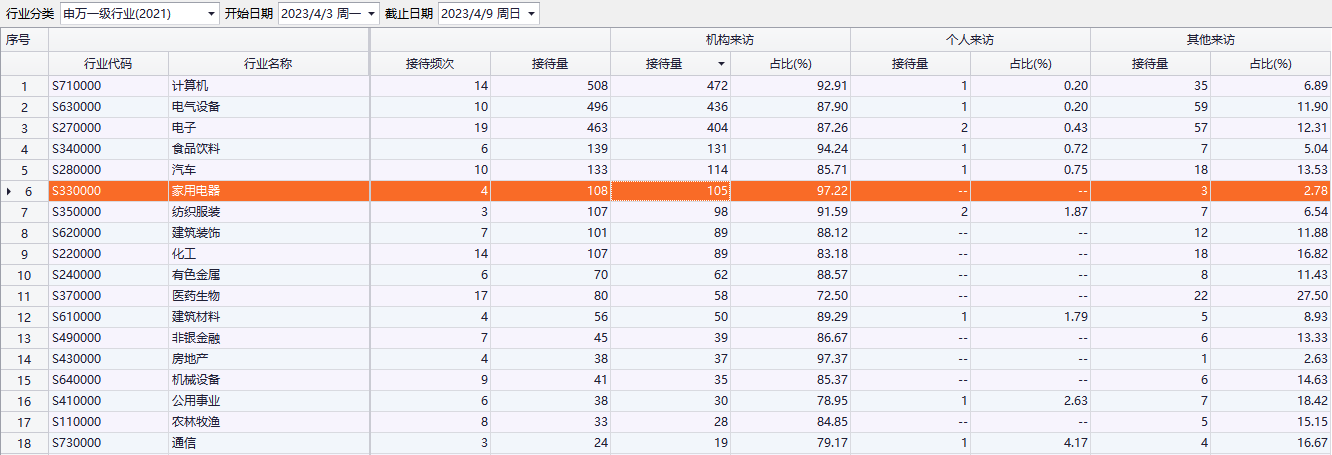The width and height of the screenshot is (1332, 455).
Task: Select the 房地产 row name cell
Action: (x=190, y=359)
